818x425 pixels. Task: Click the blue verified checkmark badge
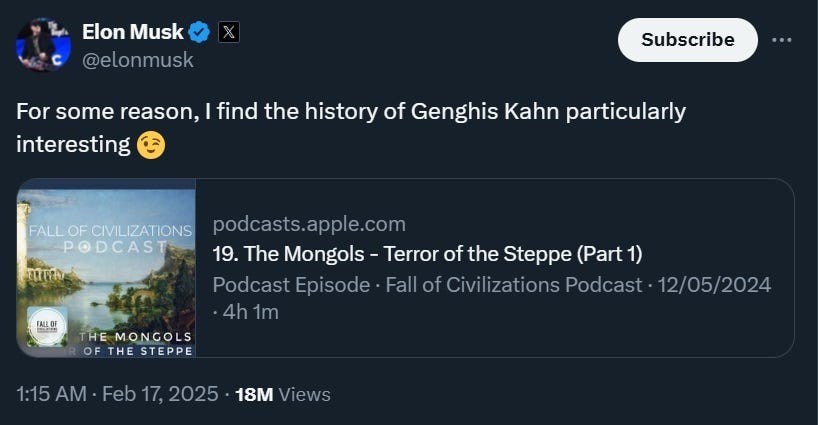199,32
